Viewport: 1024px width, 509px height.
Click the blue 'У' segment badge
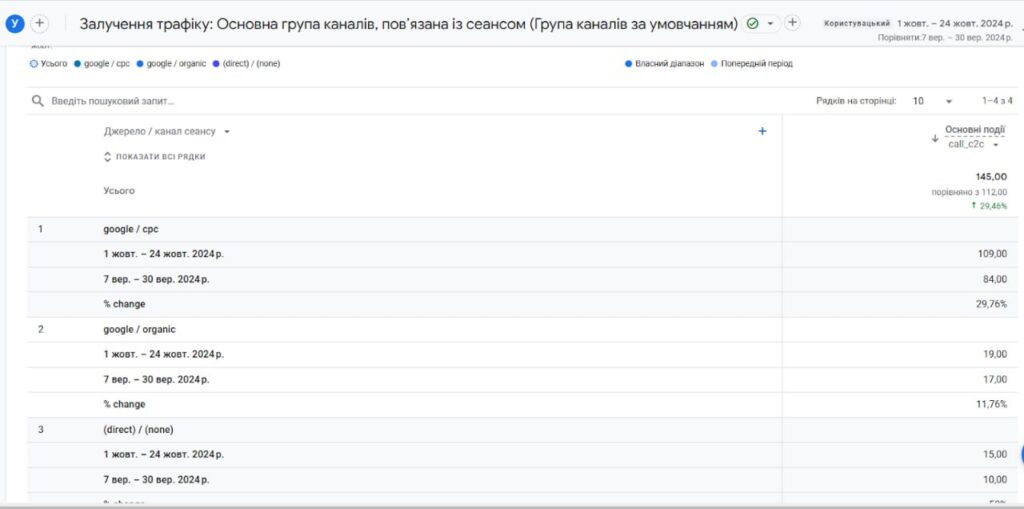[x=15, y=23]
